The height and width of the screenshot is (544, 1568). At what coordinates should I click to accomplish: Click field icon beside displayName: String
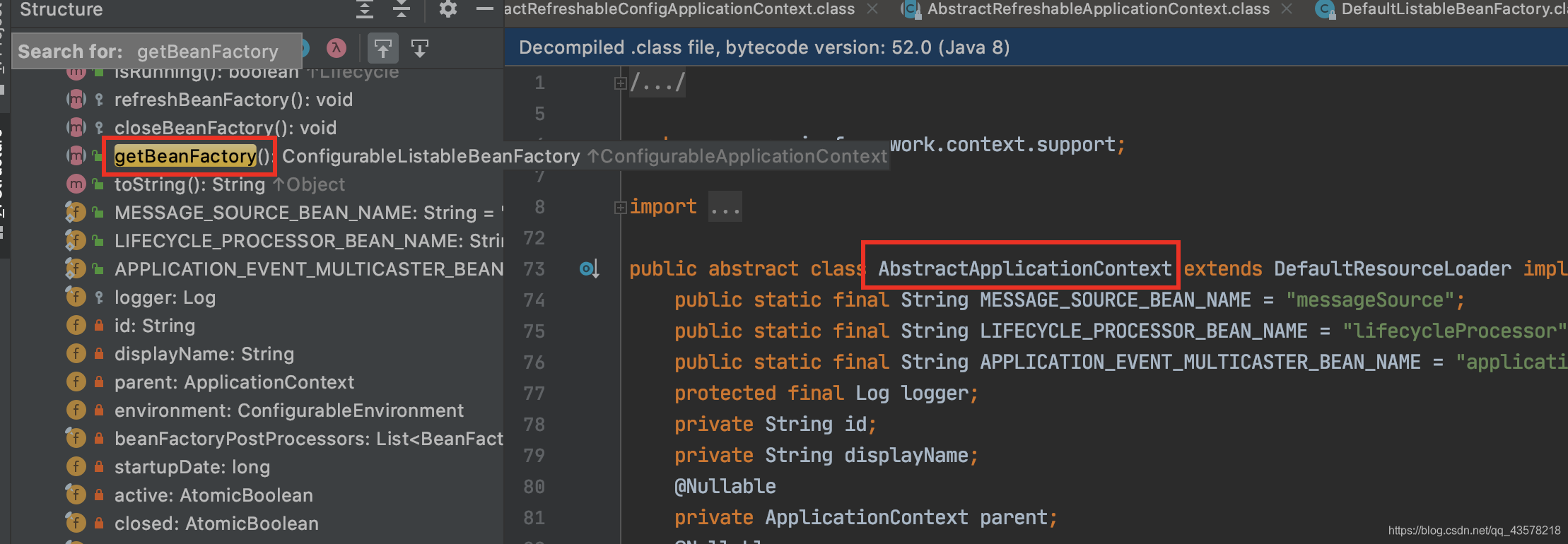(x=76, y=354)
